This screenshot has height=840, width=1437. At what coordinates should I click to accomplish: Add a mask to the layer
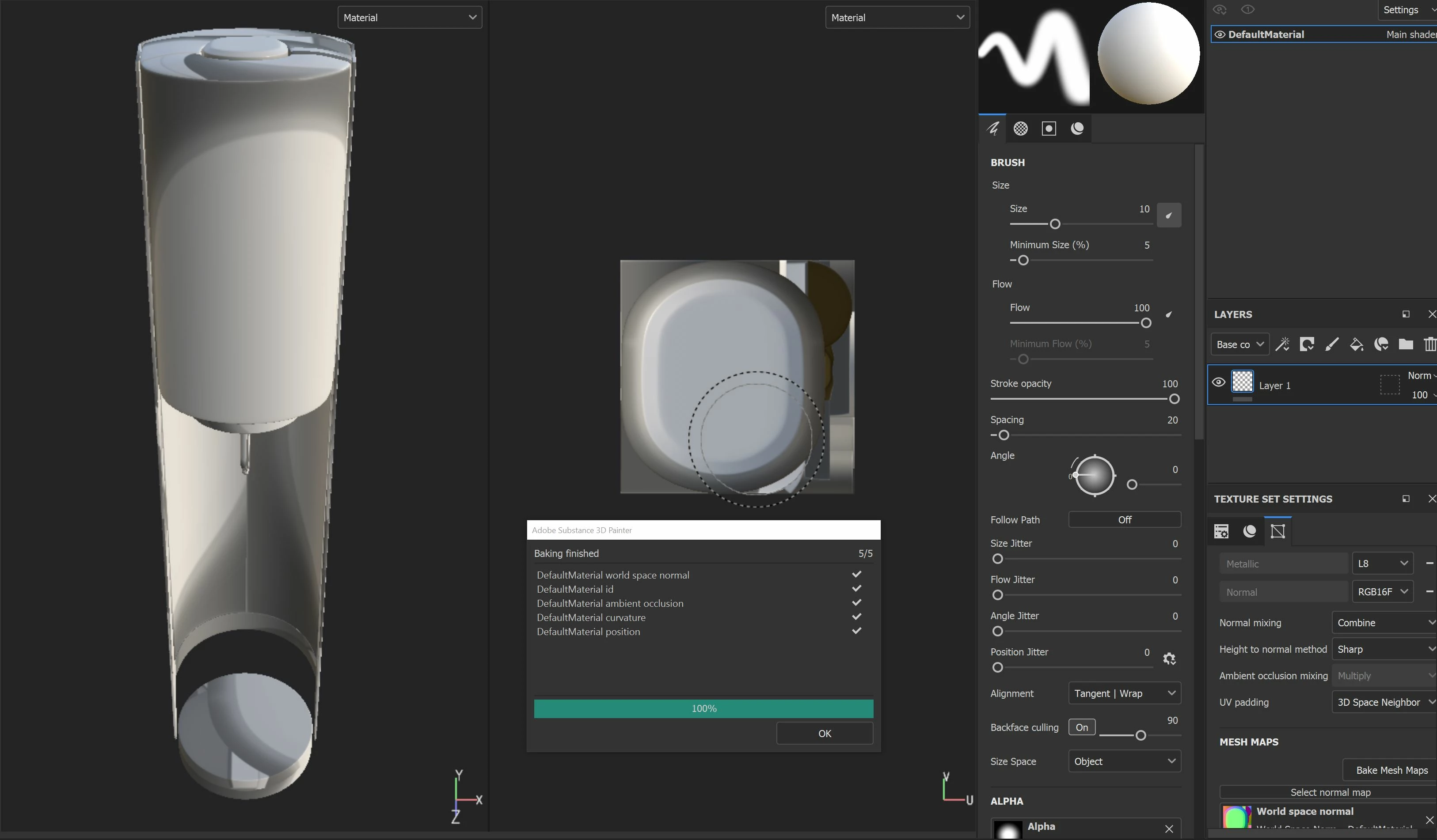1306,344
